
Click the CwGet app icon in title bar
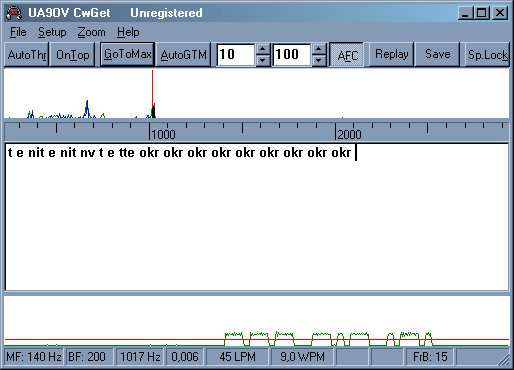[14, 13]
